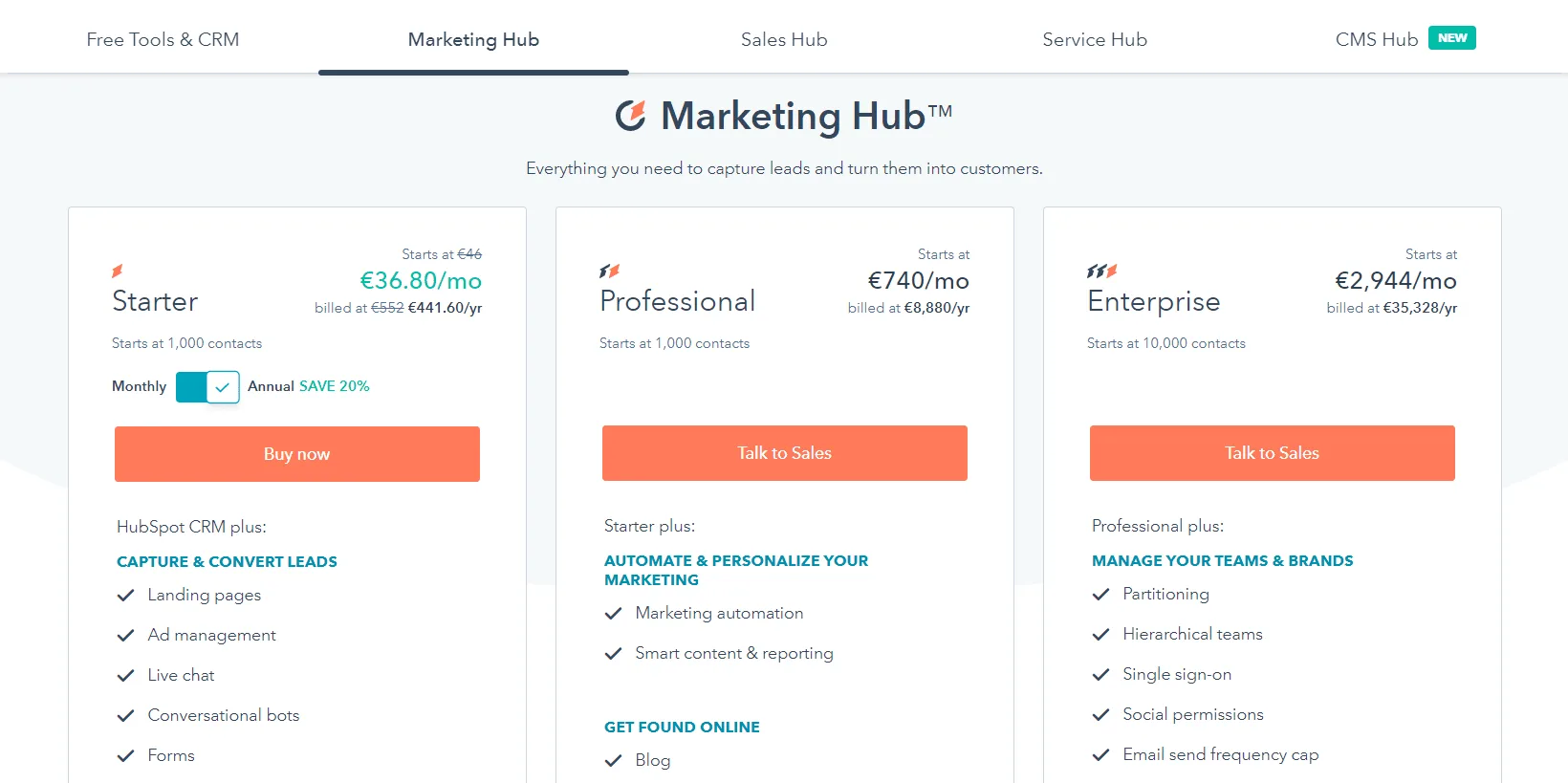Select the Annual billing label
The width and height of the screenshot is (1568, 783).
[x=271, y=386]
